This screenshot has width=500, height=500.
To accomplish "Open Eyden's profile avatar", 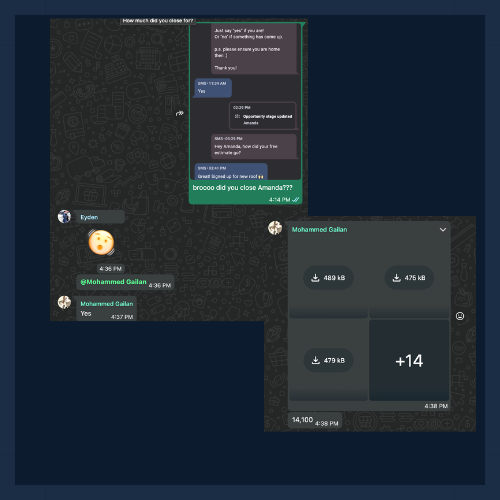I will pyautogui.click(x=64, y=216).
